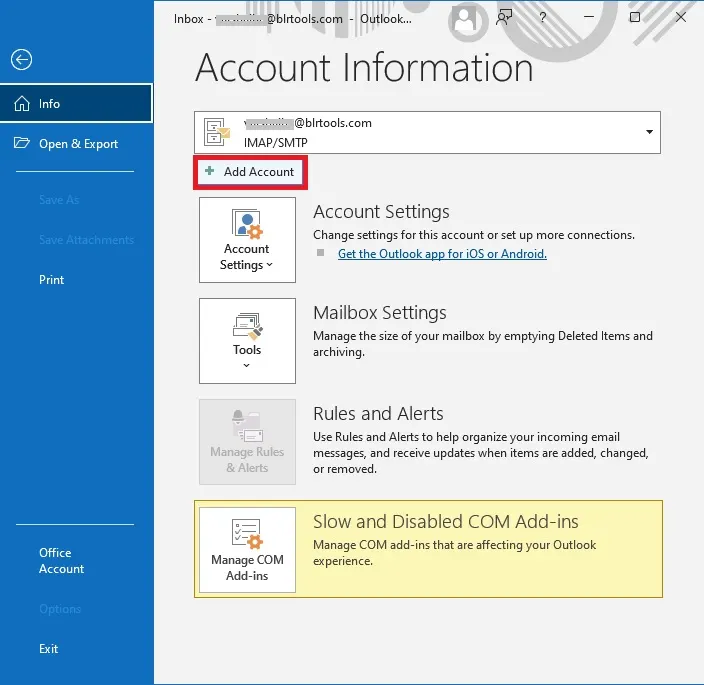Click the help question mark icon

543,18
